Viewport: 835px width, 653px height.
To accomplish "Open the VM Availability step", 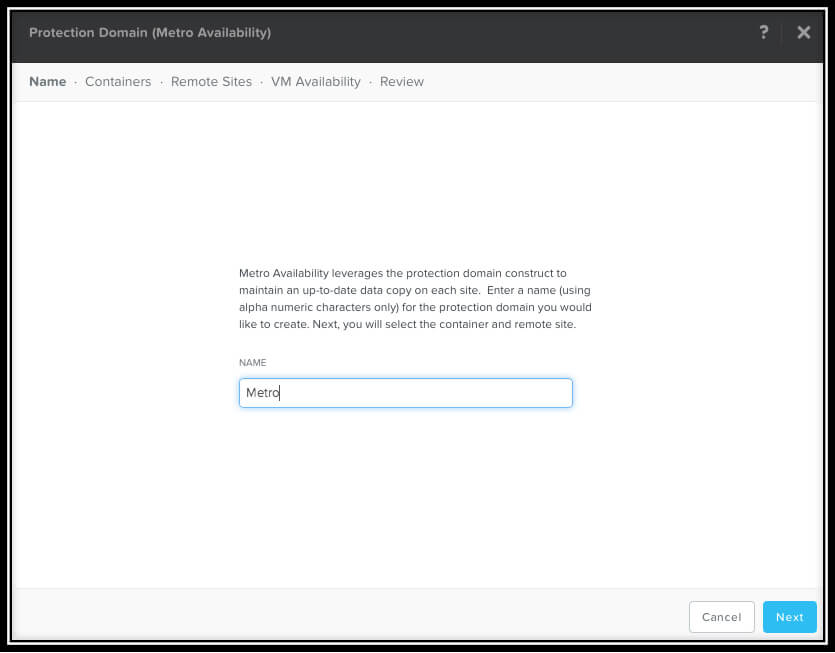I will 315,82.
